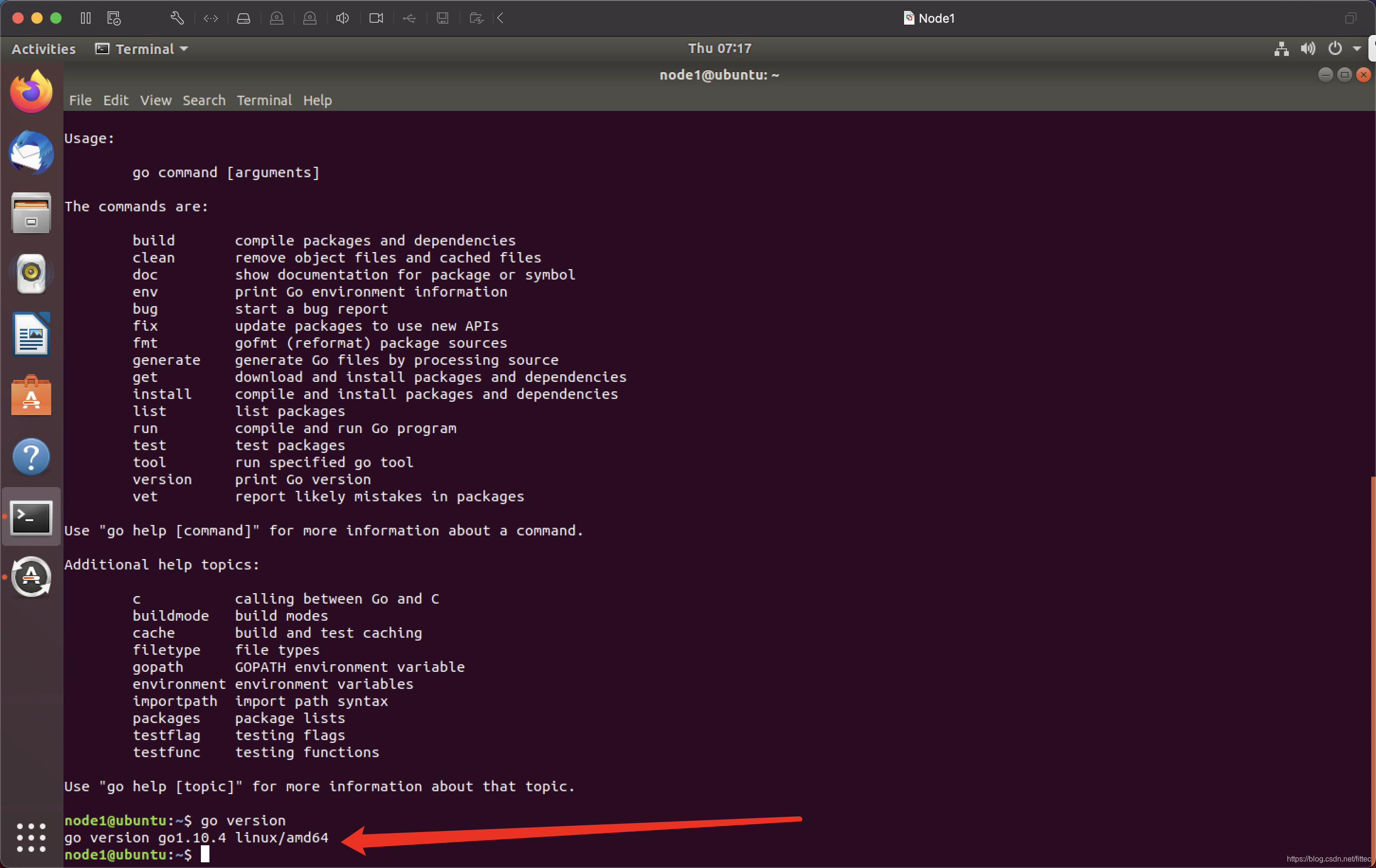This screenshot has width=1376, height=868.
Task: Click the 'build' command row
Action: 324,241
